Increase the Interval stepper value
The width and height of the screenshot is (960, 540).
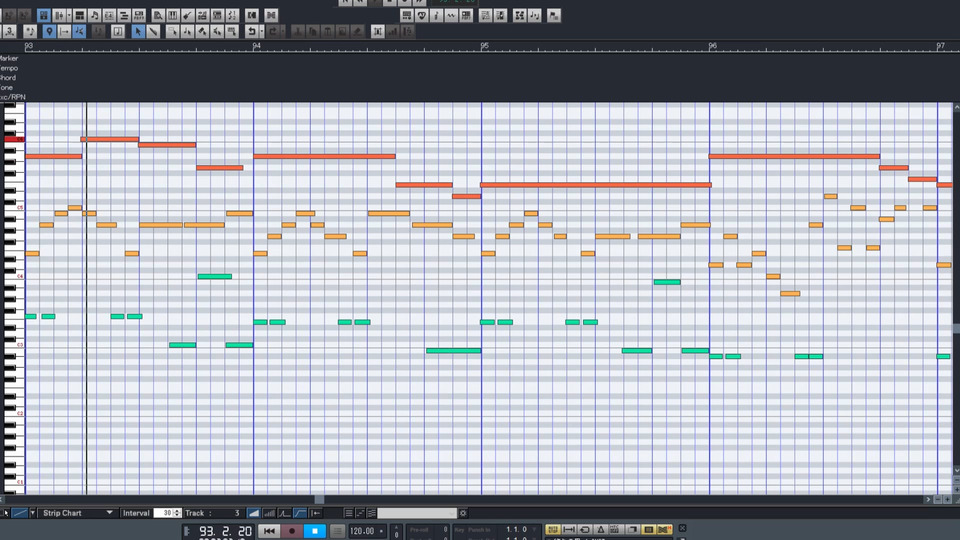point(178,511)
